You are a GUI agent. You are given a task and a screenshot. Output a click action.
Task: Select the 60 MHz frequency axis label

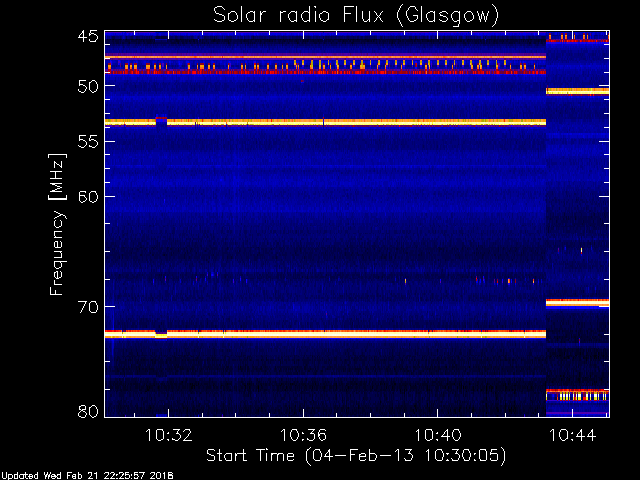pyautogui.click(x=88, y=197)
